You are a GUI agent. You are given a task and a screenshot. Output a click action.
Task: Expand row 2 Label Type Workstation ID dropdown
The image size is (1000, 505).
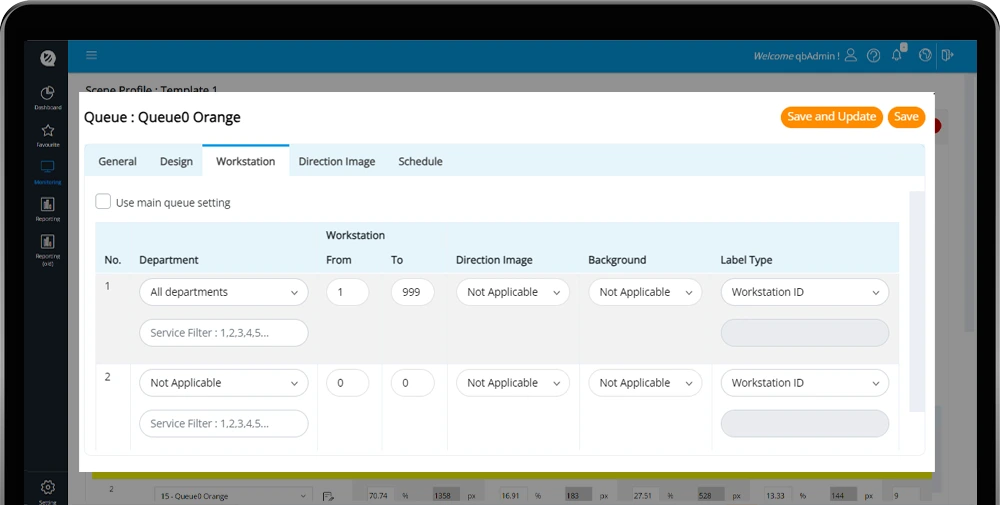pos(804,383)
